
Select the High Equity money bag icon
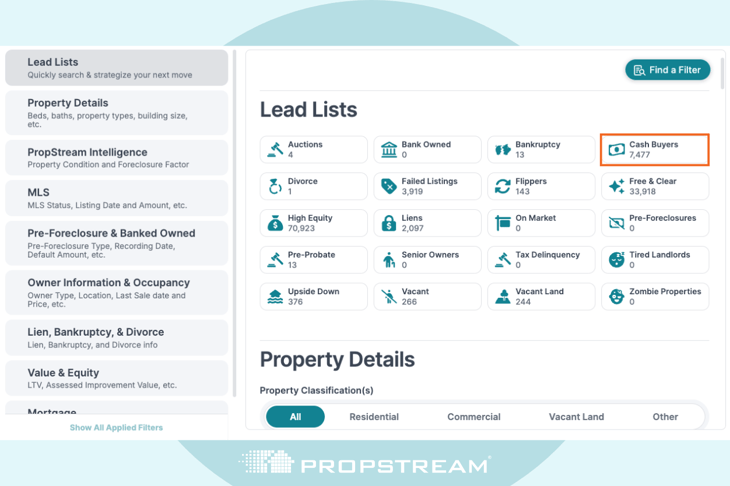[275, 223]
